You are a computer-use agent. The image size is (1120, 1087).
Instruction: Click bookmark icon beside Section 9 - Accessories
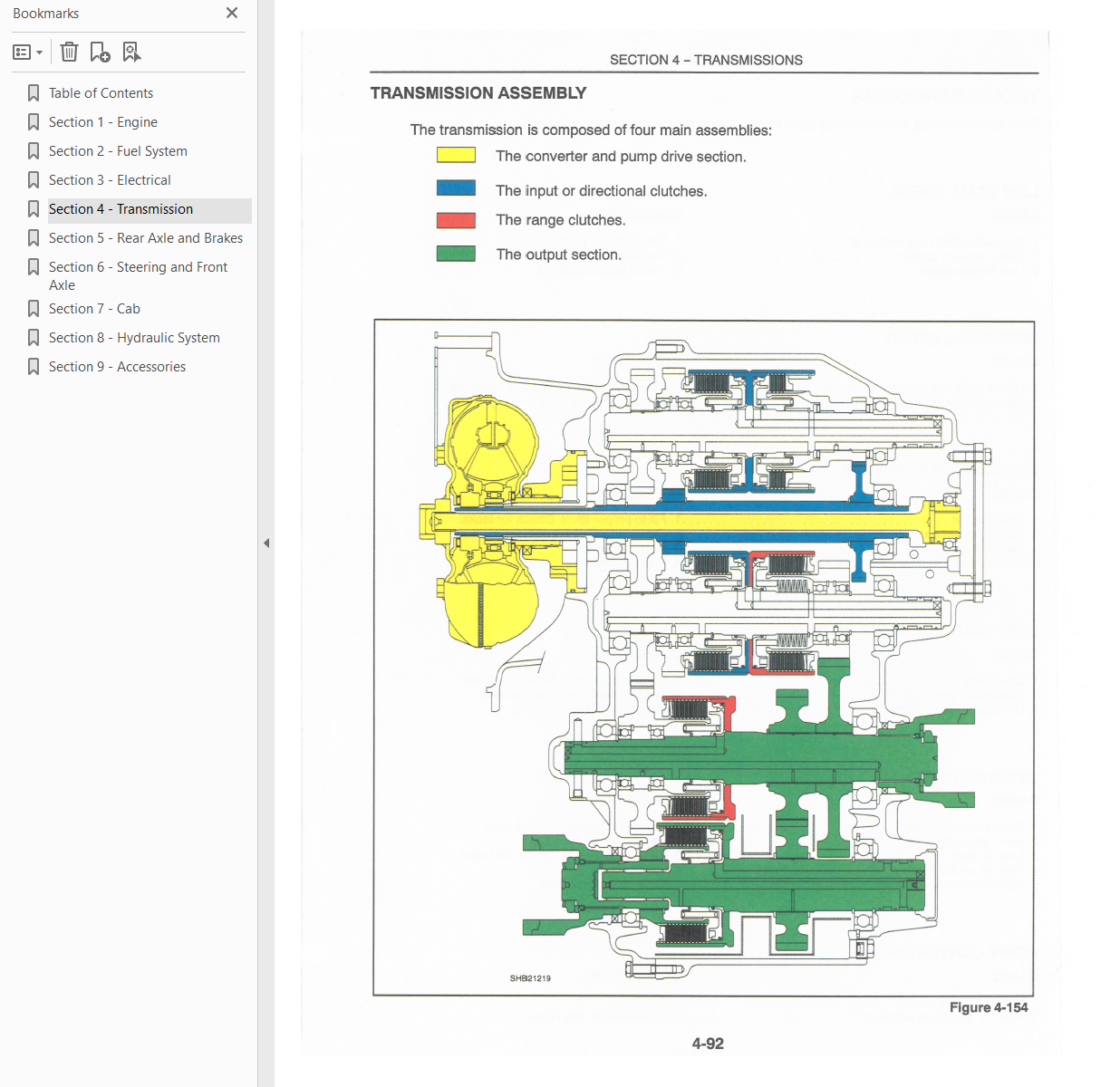(x=34, y=367)
